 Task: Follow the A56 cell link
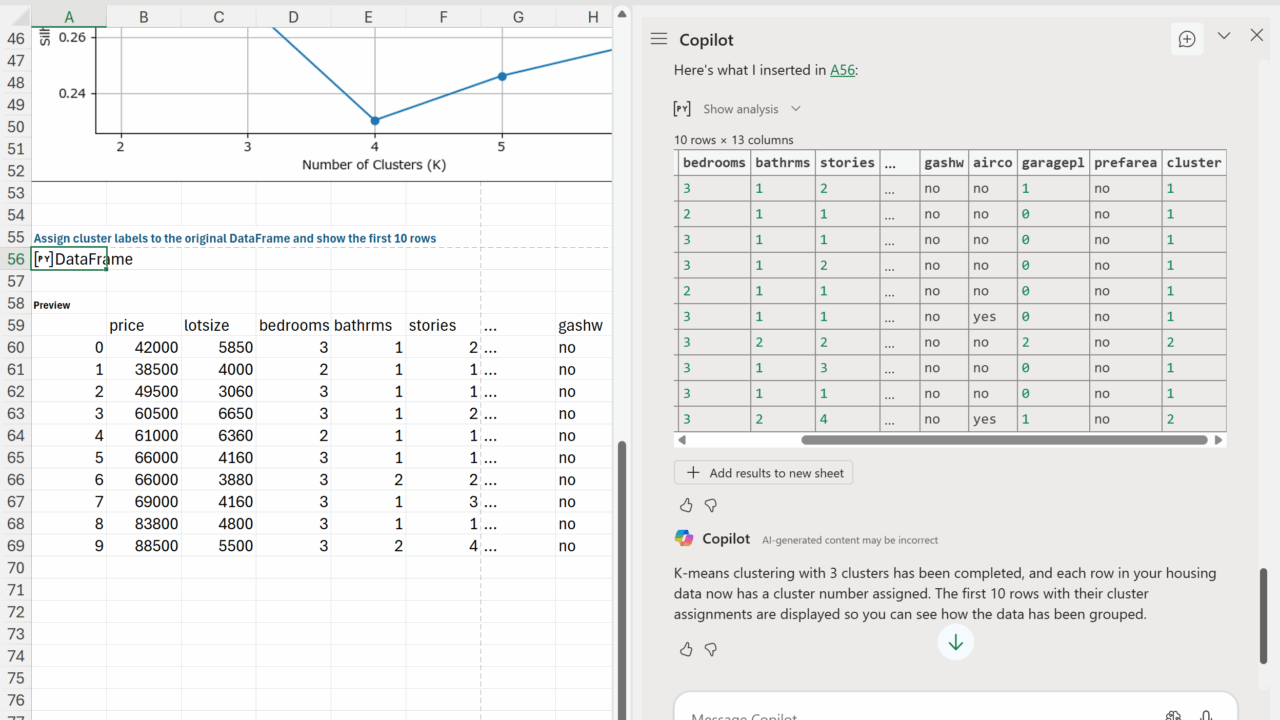842,70
